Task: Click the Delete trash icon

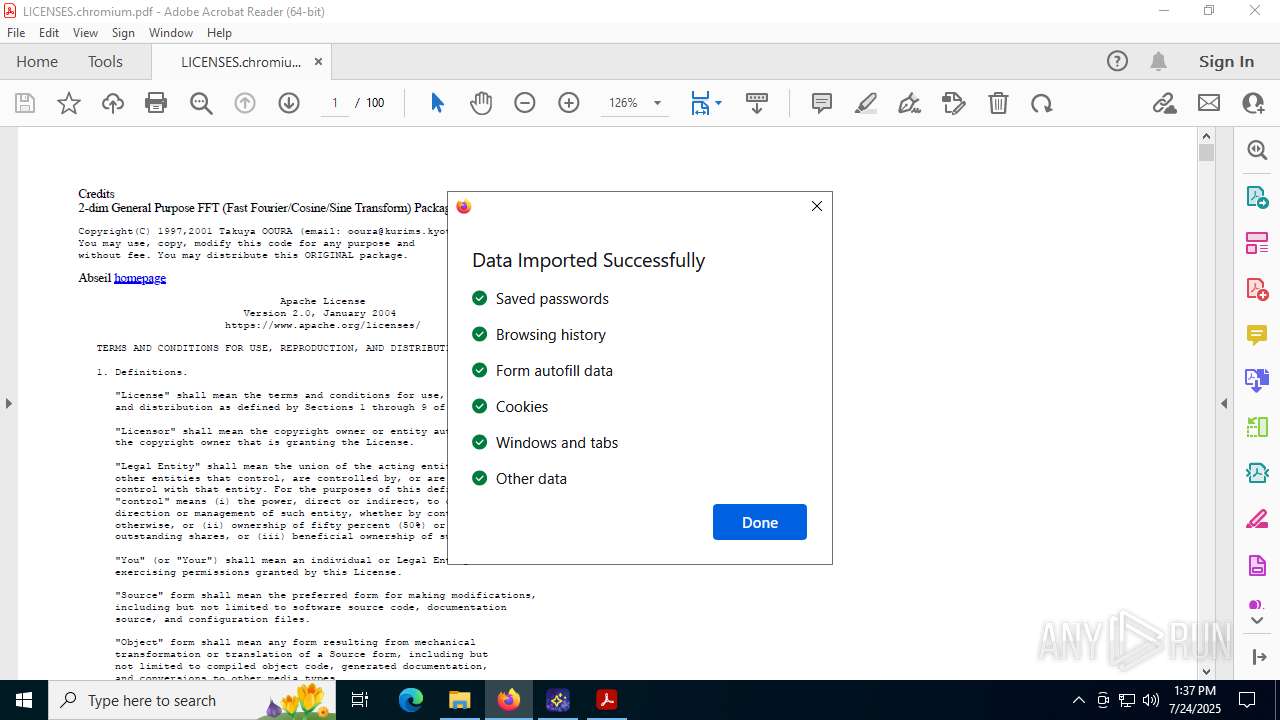Action: (x=998, y=103)
